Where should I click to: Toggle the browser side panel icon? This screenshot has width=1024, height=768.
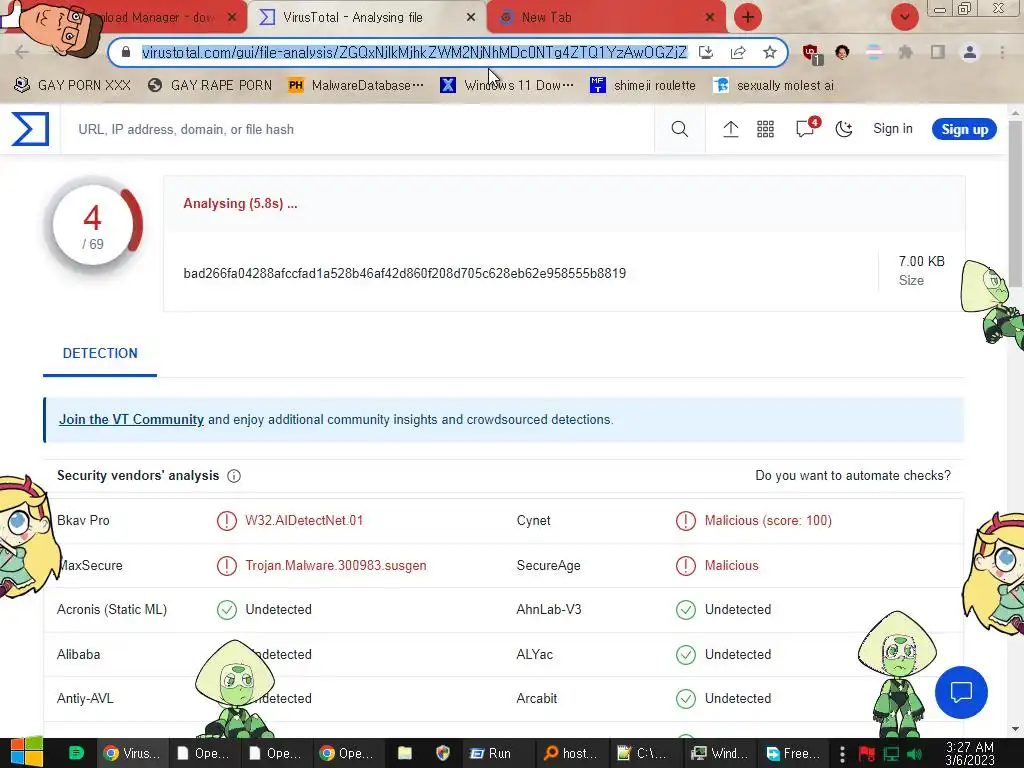tap(938, 52)
